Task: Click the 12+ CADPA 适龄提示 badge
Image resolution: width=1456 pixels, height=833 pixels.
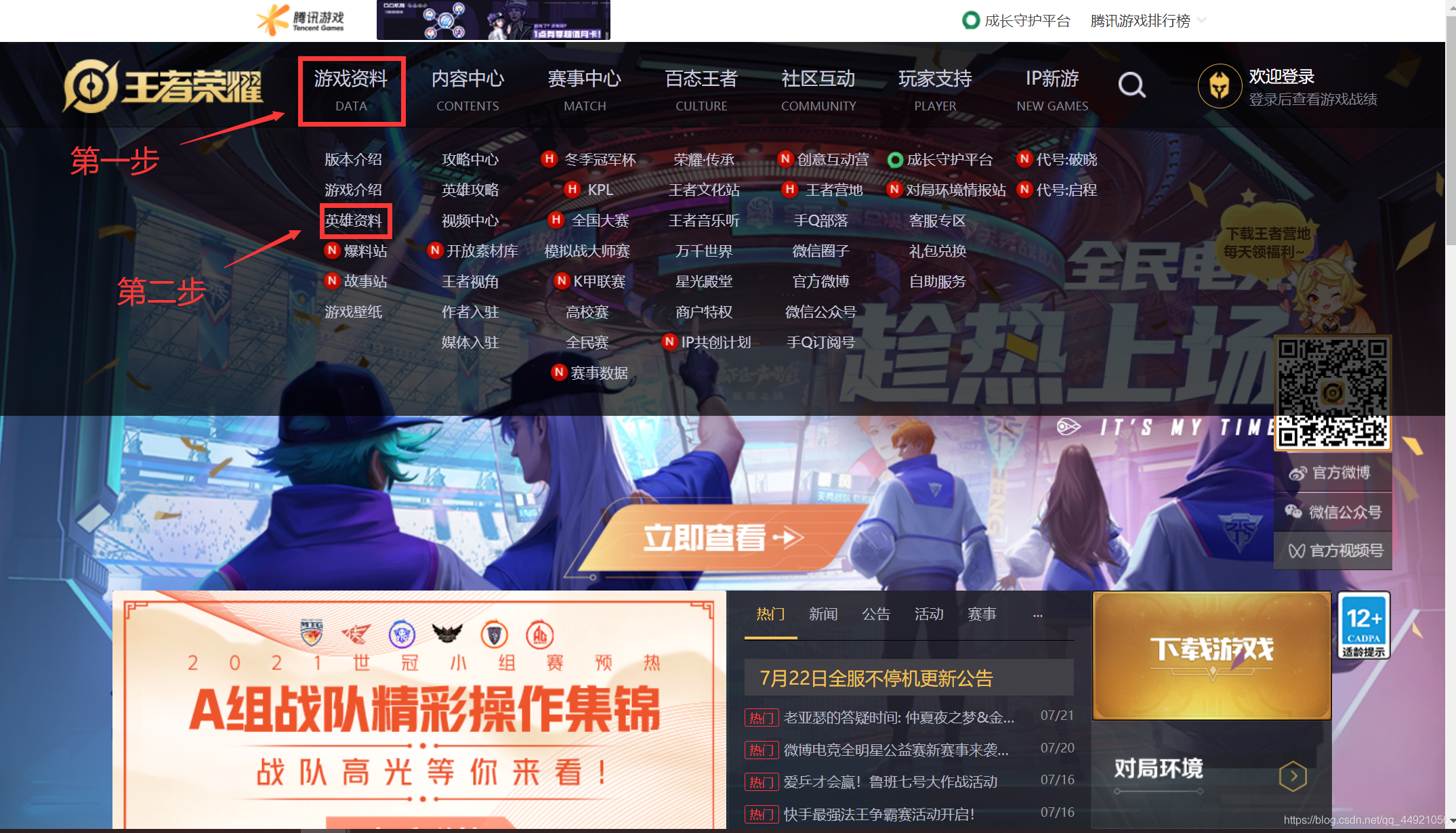Action: [1364, 626]
